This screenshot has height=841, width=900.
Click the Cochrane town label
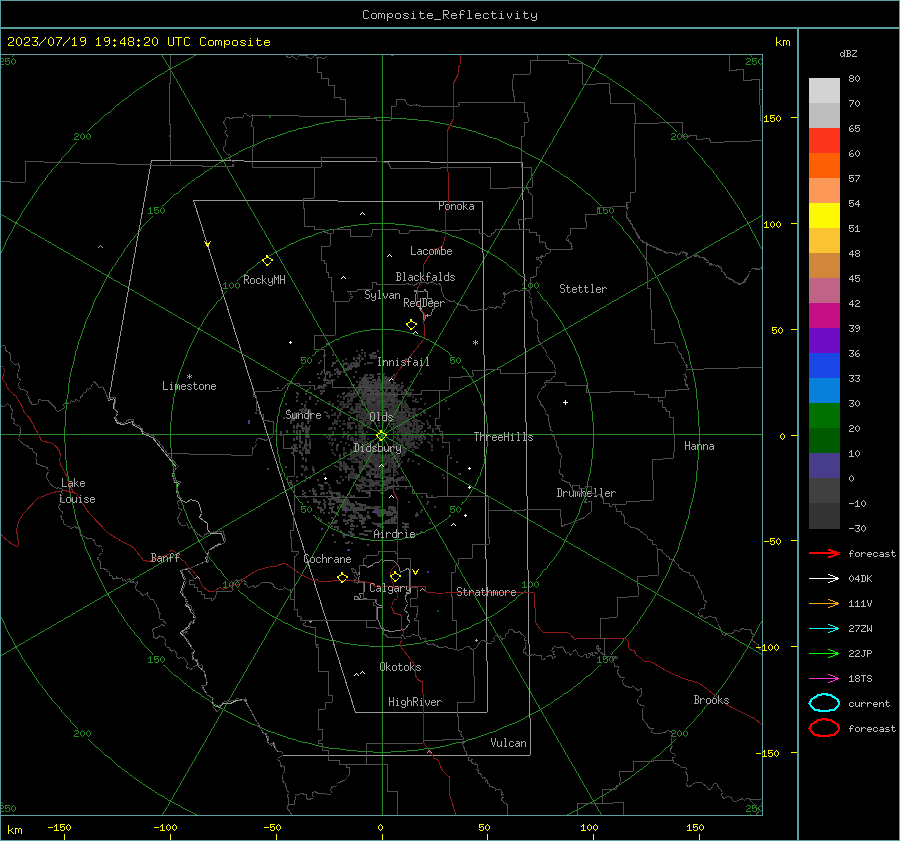tap(327, 559)
